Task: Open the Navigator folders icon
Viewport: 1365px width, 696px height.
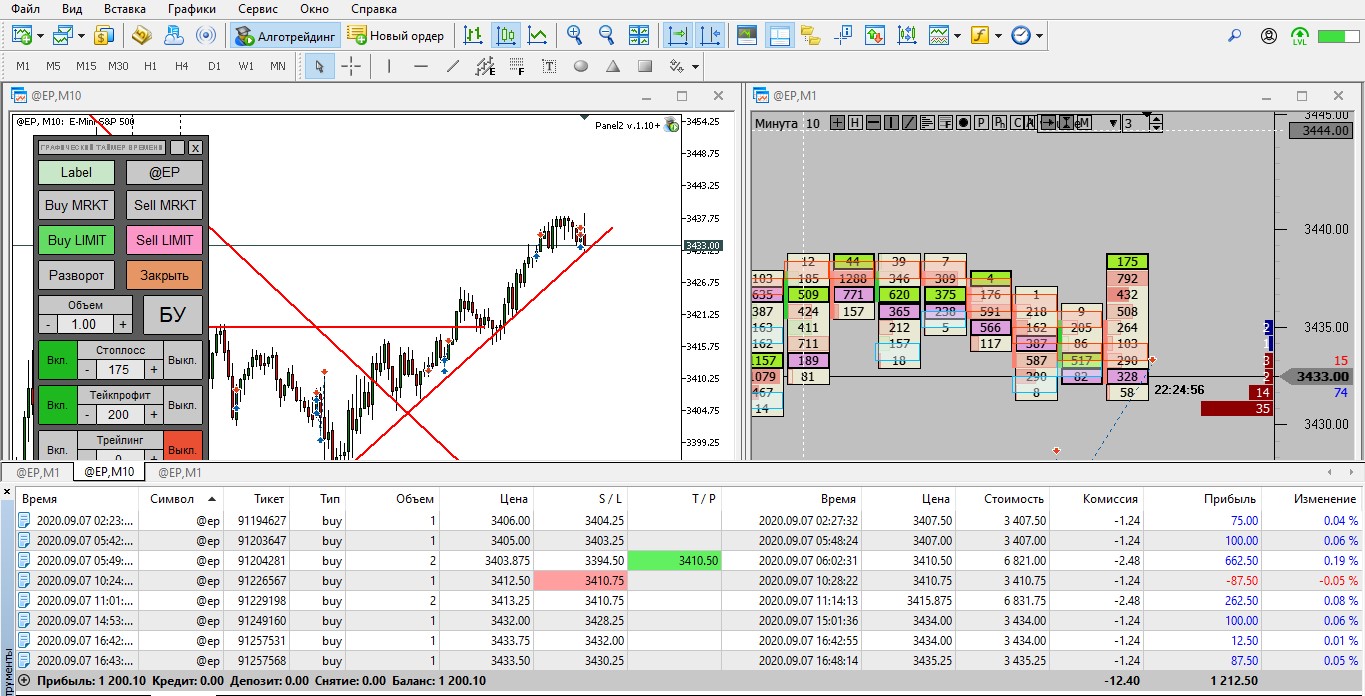Action: coord(810,35)
